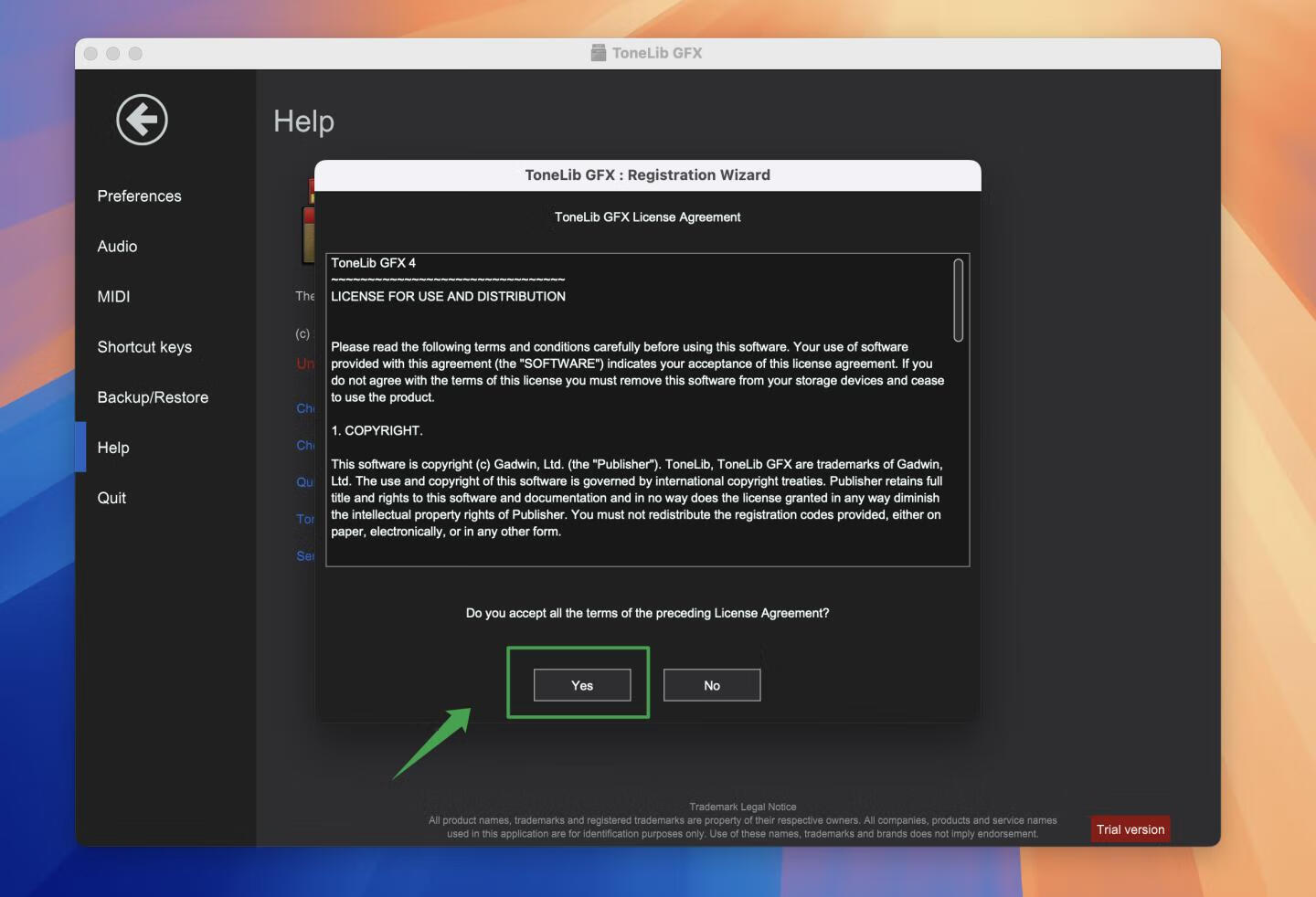Viewport: 1316px width, 897px height.
Task: Click the Trial version badge
Action: click(x=1130, y=829)
